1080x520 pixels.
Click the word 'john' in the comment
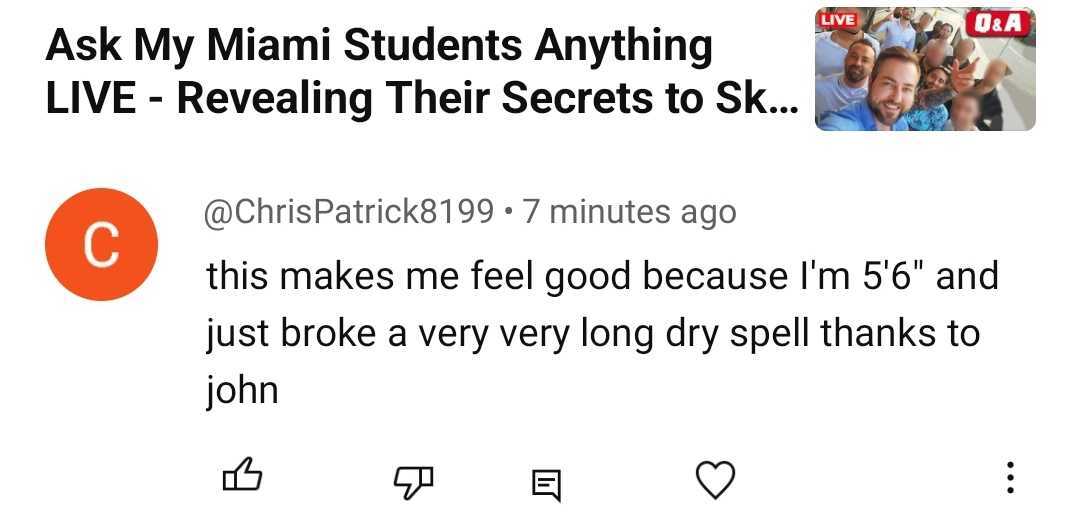[242, 389]
